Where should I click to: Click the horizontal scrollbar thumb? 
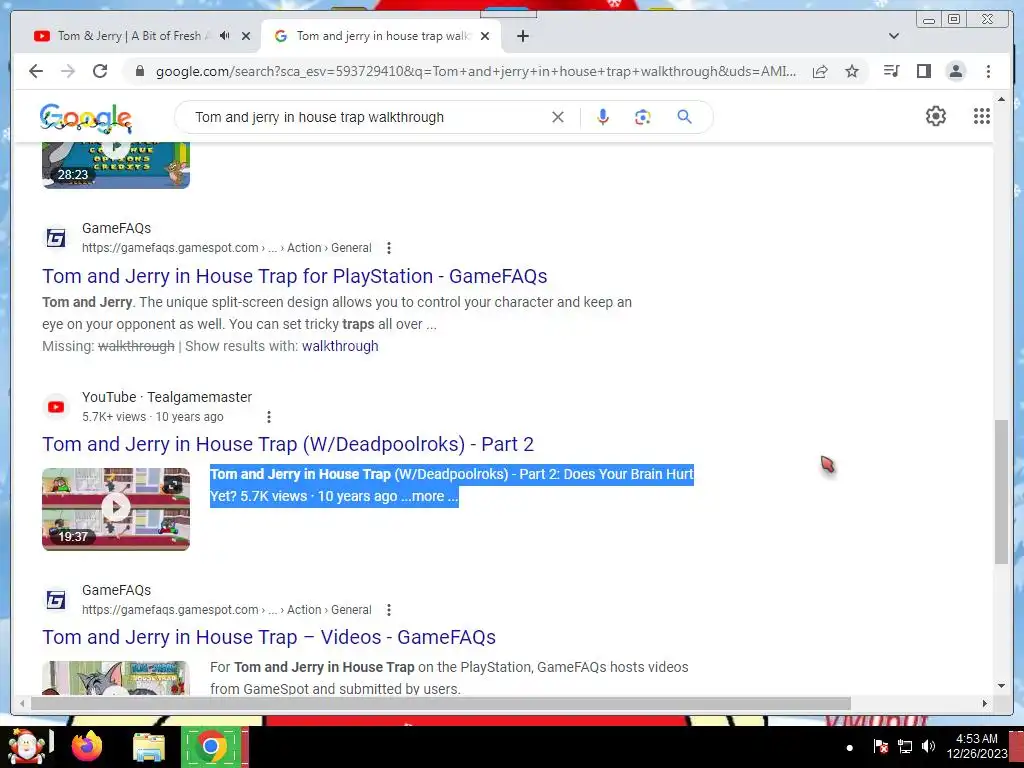441,703
